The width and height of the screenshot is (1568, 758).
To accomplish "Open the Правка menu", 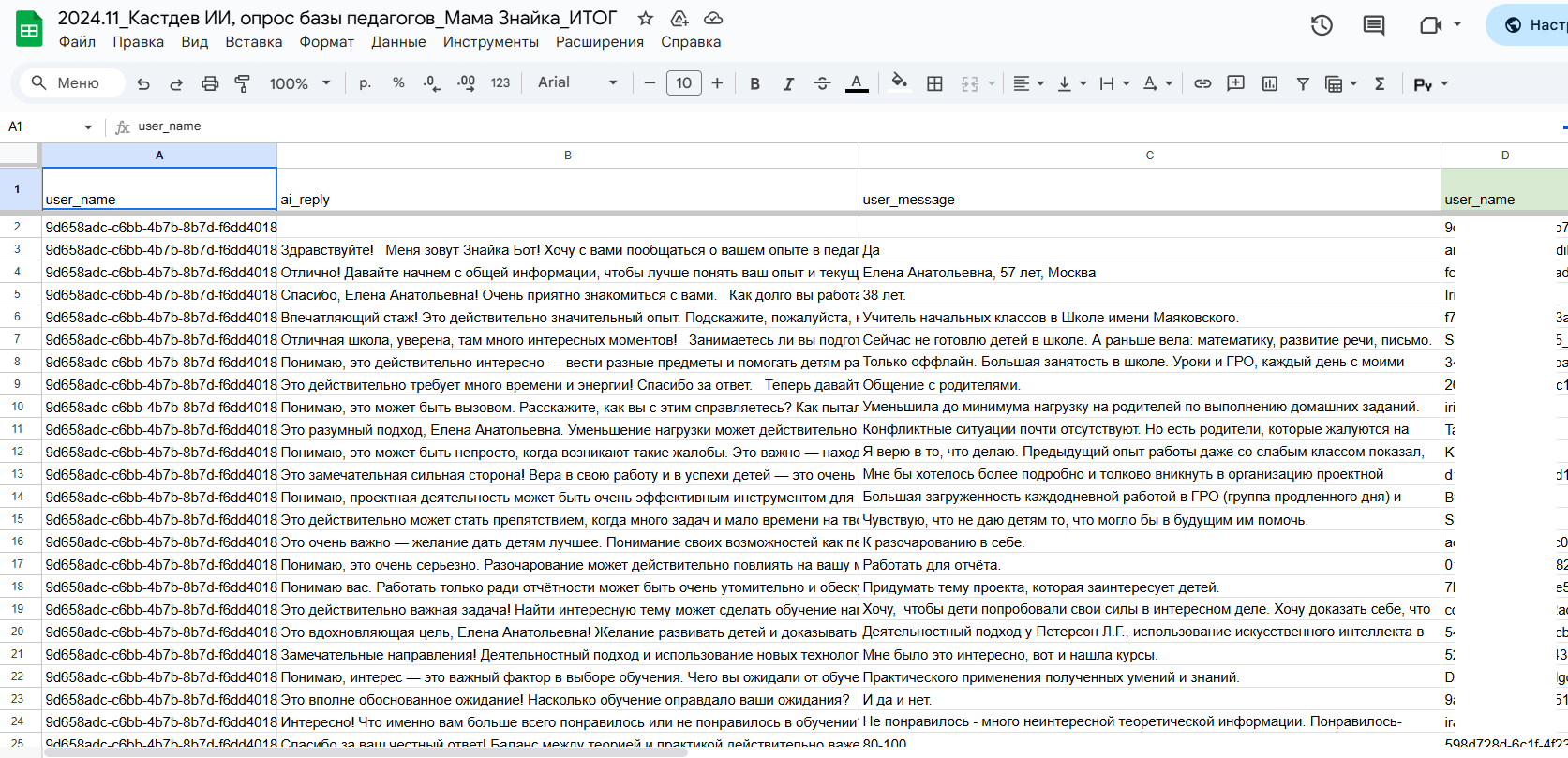I will pyautogui.click(x=138, y=42).
